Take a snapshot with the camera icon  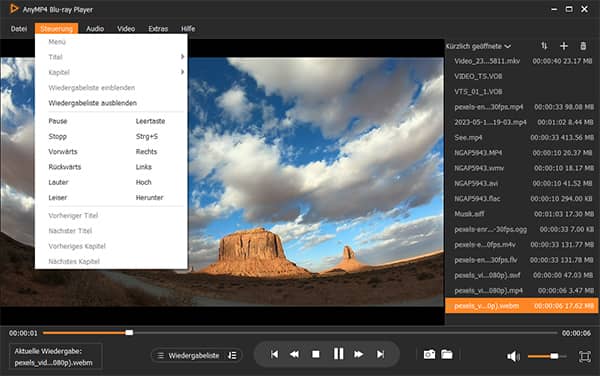click(x=429, y=355)
